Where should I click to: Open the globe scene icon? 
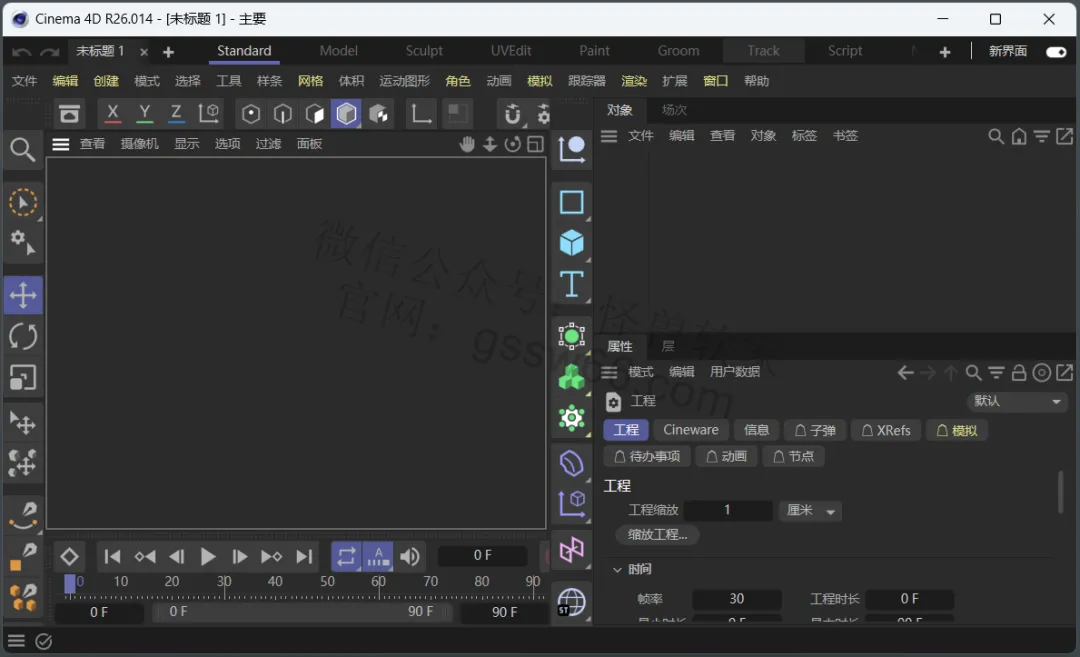(x=571, y=603)
